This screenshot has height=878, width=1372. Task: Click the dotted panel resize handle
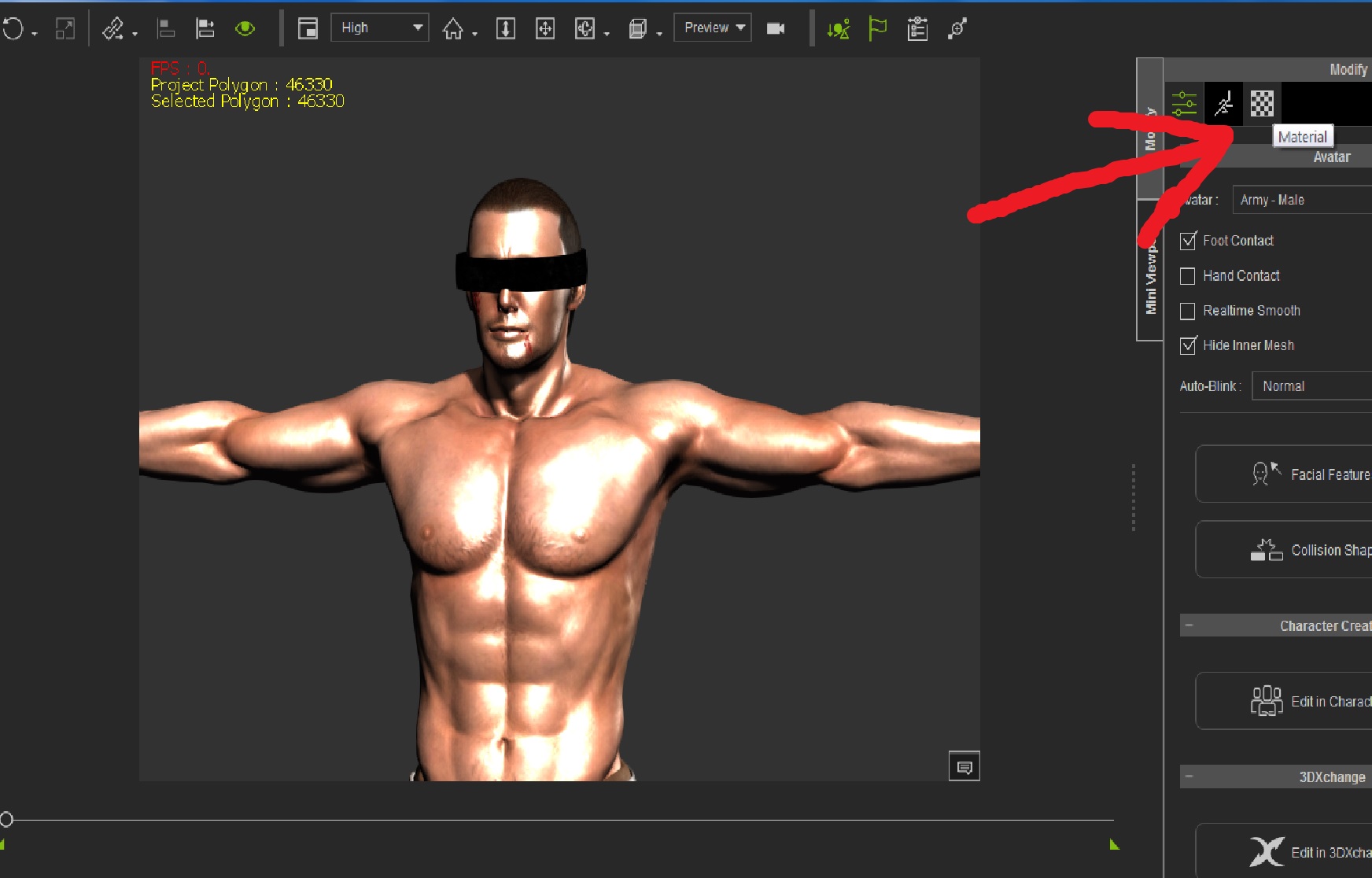tap(1134, 498)
